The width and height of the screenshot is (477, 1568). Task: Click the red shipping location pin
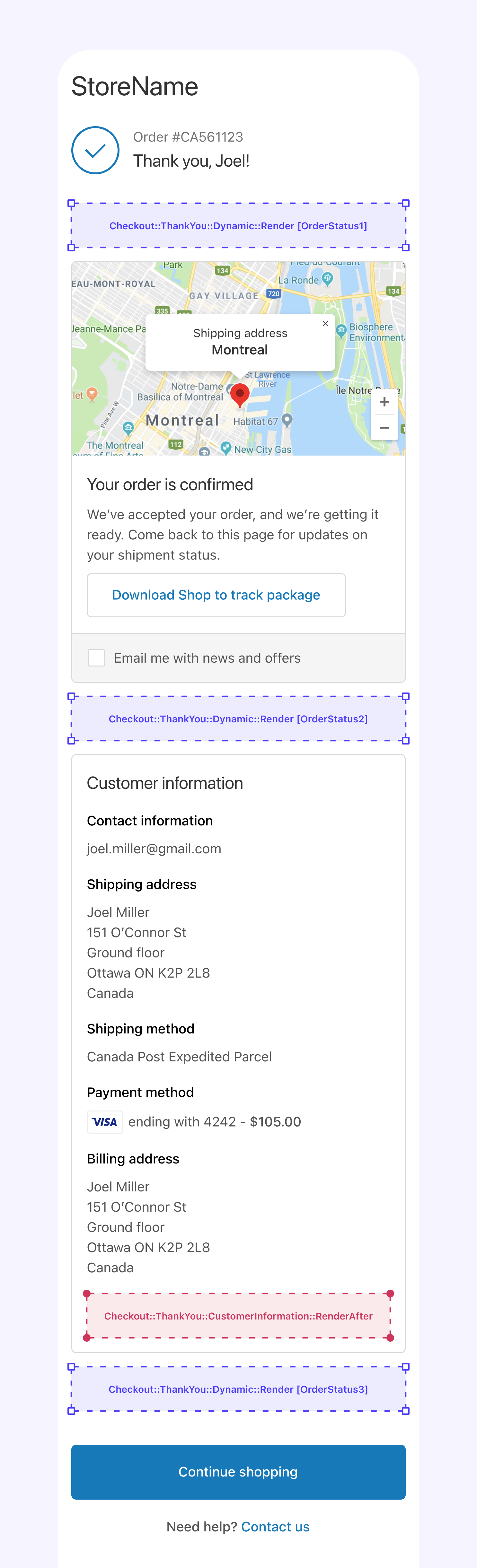coord(240,394)
